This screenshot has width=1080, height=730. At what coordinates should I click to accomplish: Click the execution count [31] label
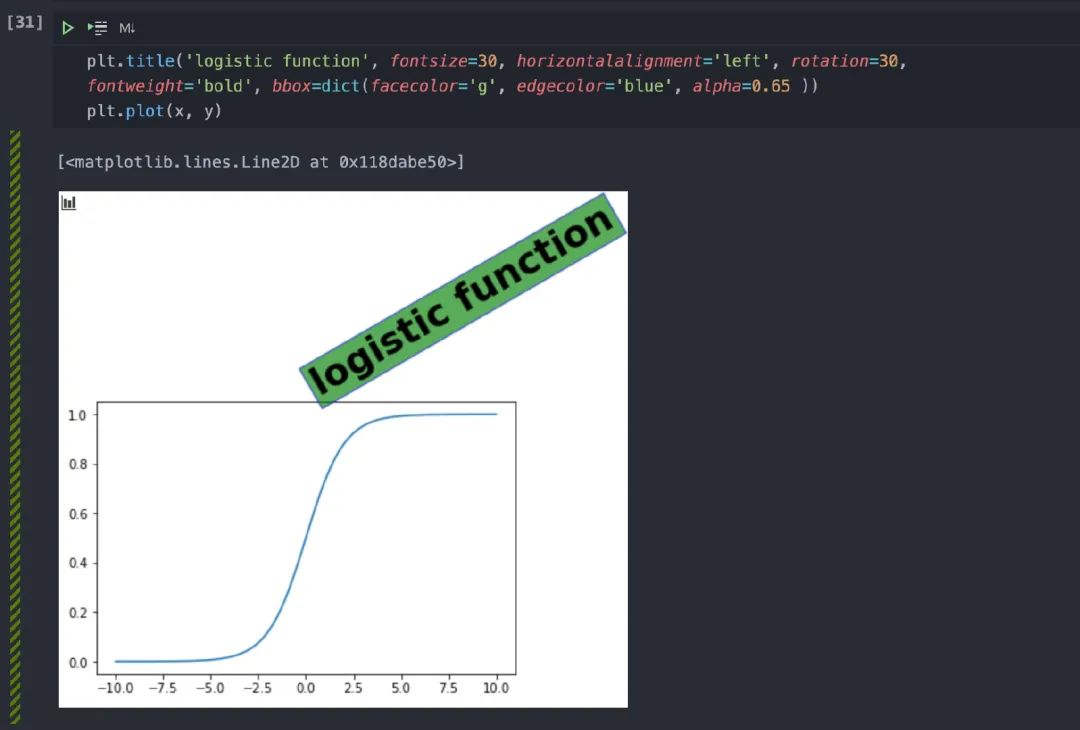click(25, 22)
